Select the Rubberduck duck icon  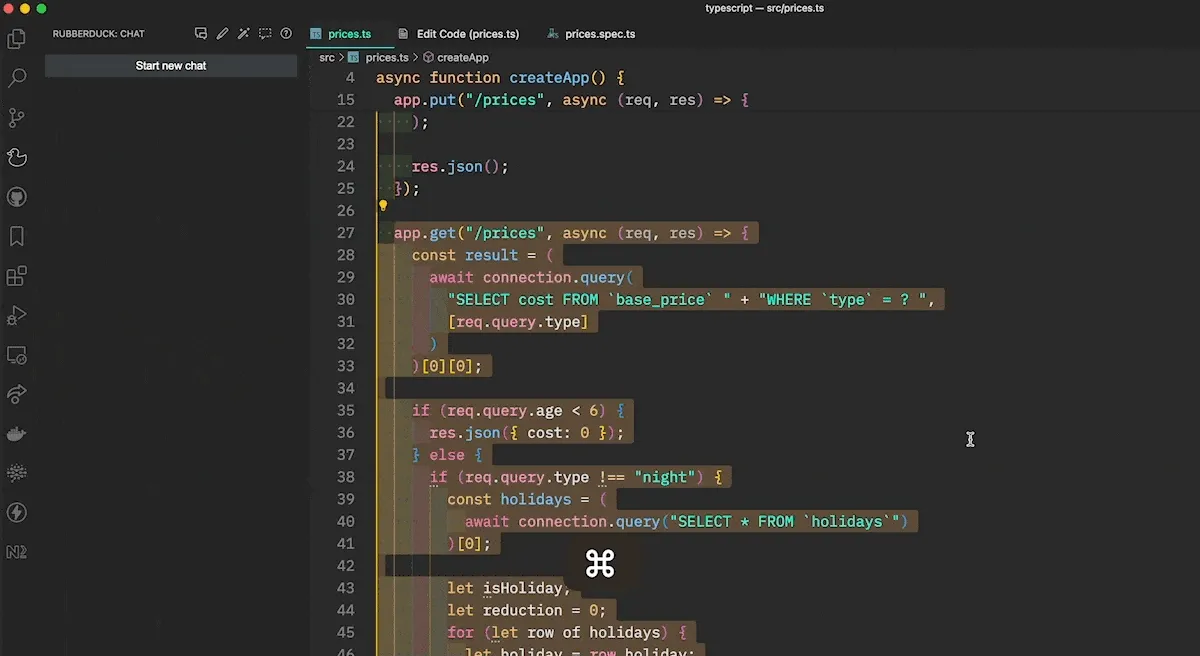pos(16,157)
